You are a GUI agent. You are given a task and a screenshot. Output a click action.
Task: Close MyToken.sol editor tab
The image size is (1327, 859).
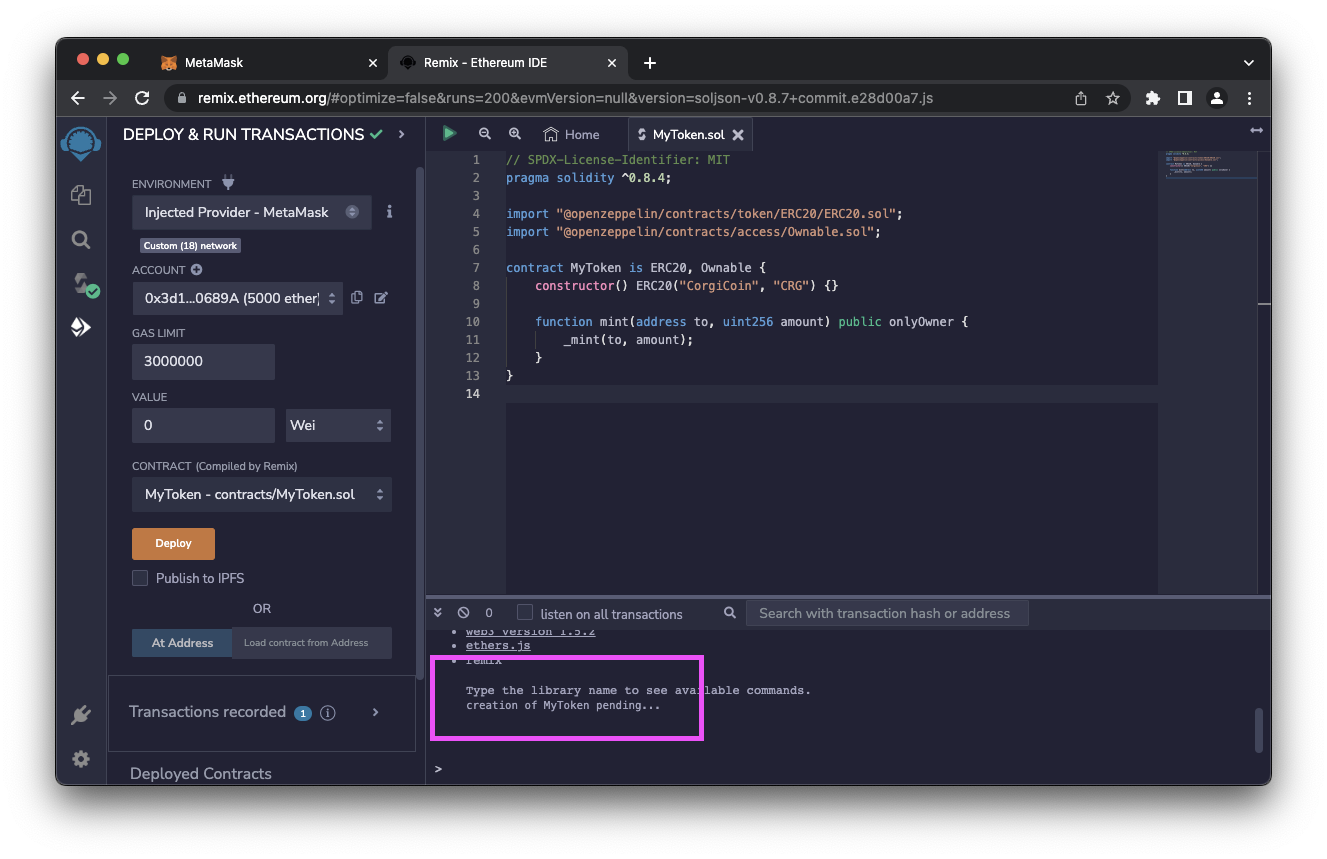point(738,134)
